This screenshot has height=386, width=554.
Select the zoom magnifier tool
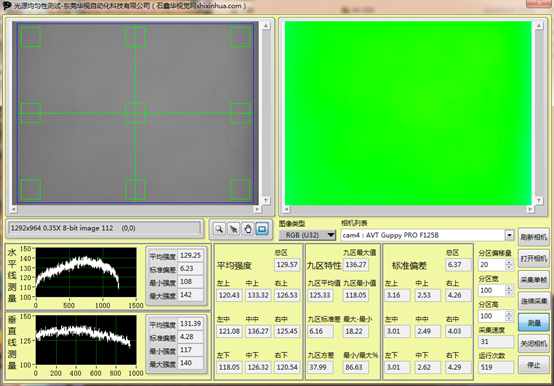(x=219, y=229)
